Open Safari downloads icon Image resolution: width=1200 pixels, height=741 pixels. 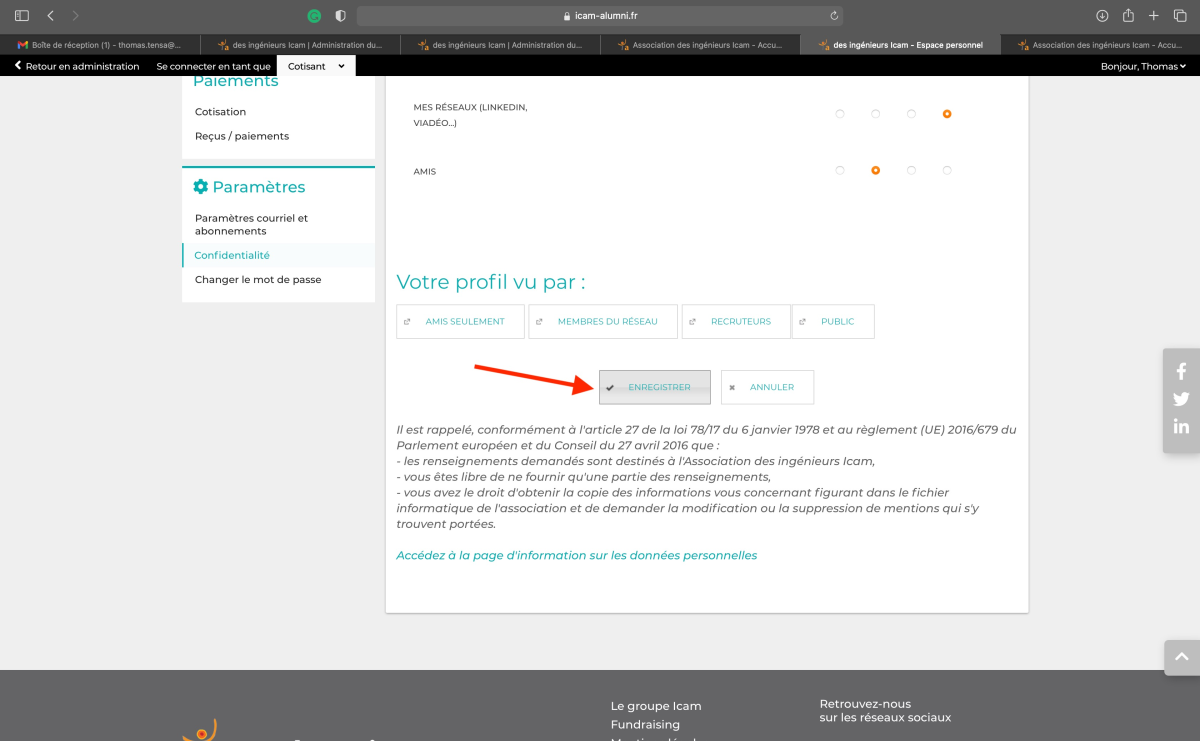1102,16
